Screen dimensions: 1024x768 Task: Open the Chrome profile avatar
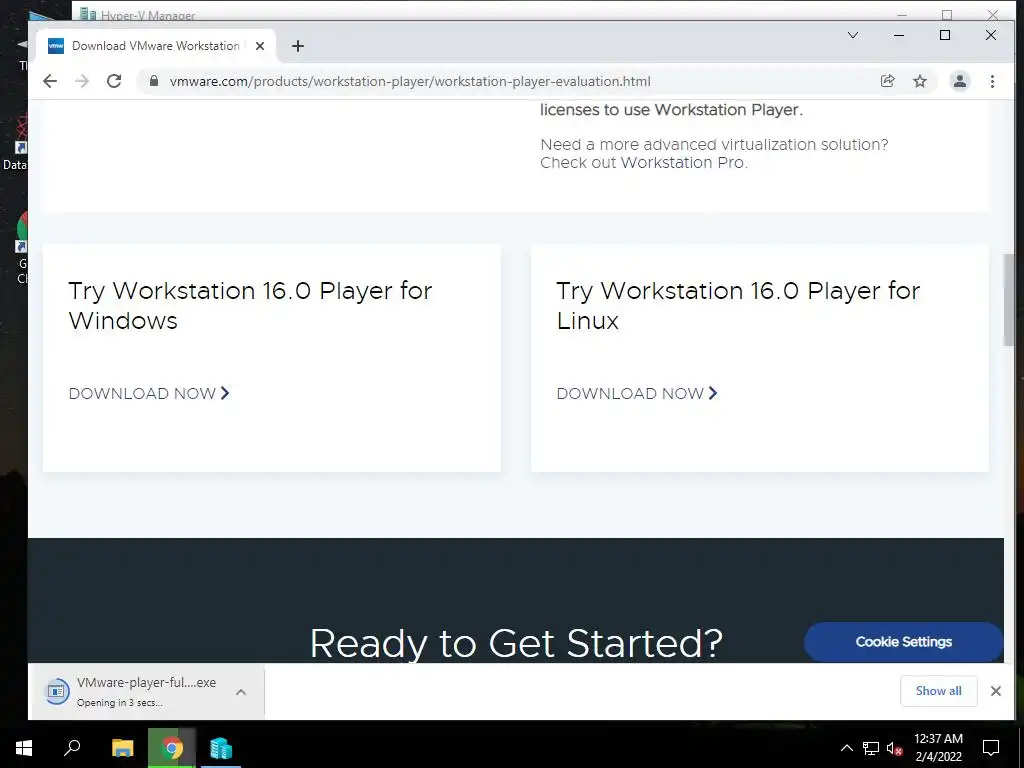[x=959, y=81]
